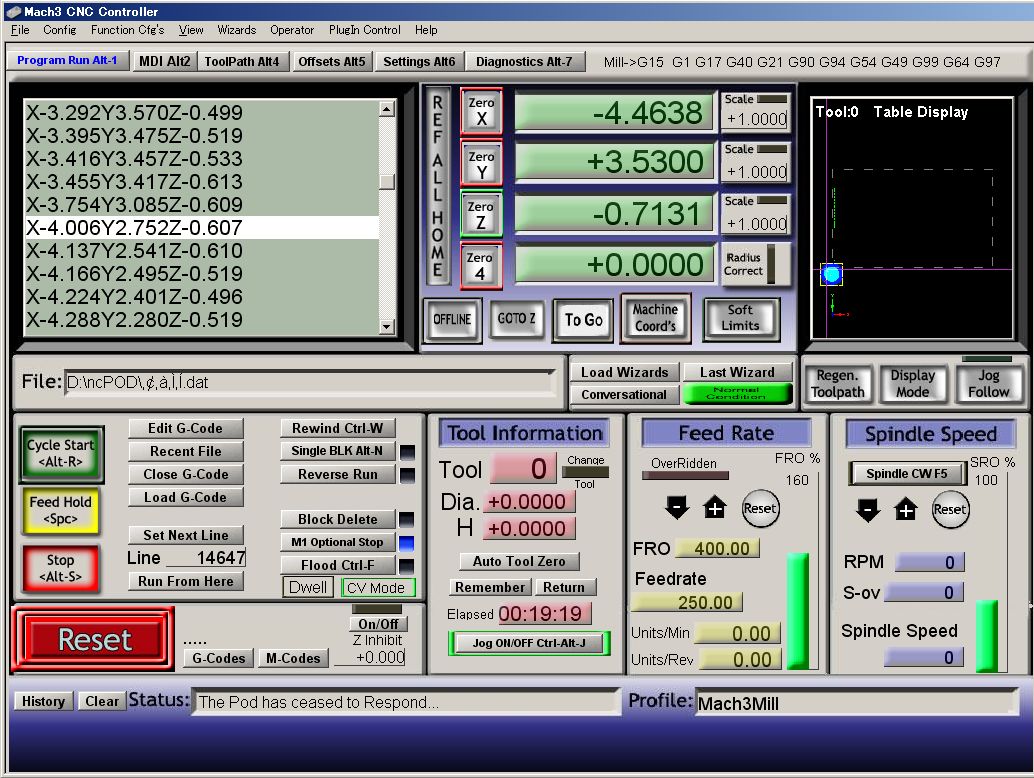Increase spindle speed with plus arrow

click(905, 510)
